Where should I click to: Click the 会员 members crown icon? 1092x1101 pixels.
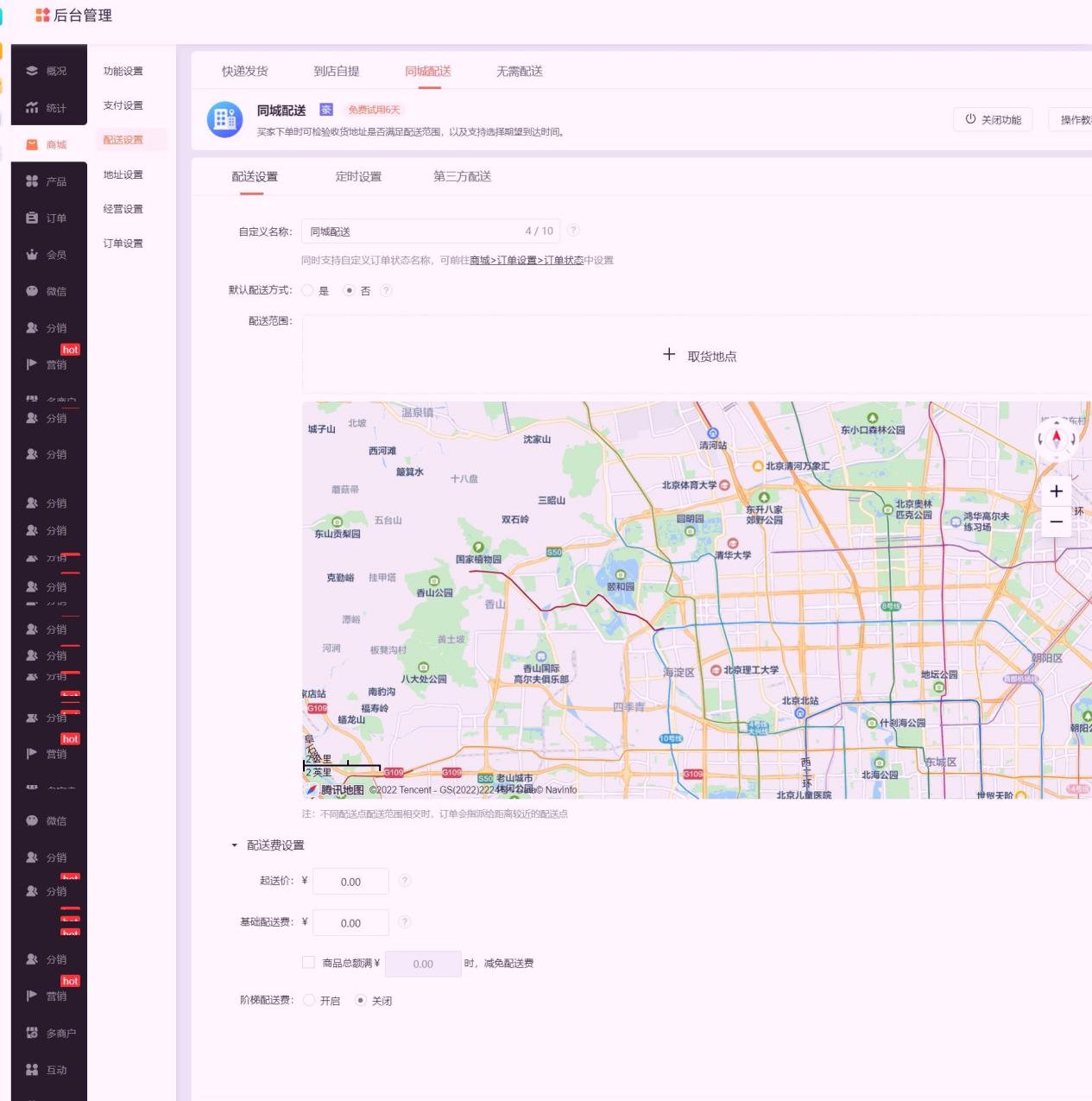[32, 255]
